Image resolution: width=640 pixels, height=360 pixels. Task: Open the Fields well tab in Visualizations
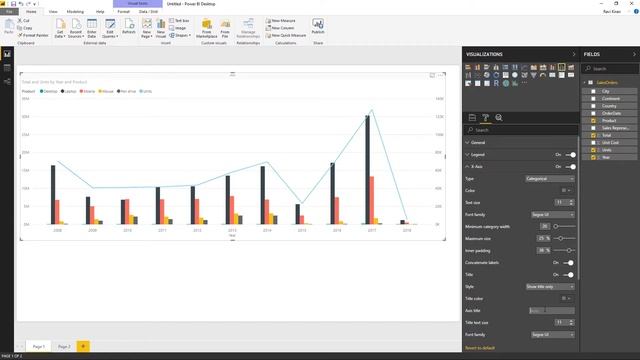472,118
